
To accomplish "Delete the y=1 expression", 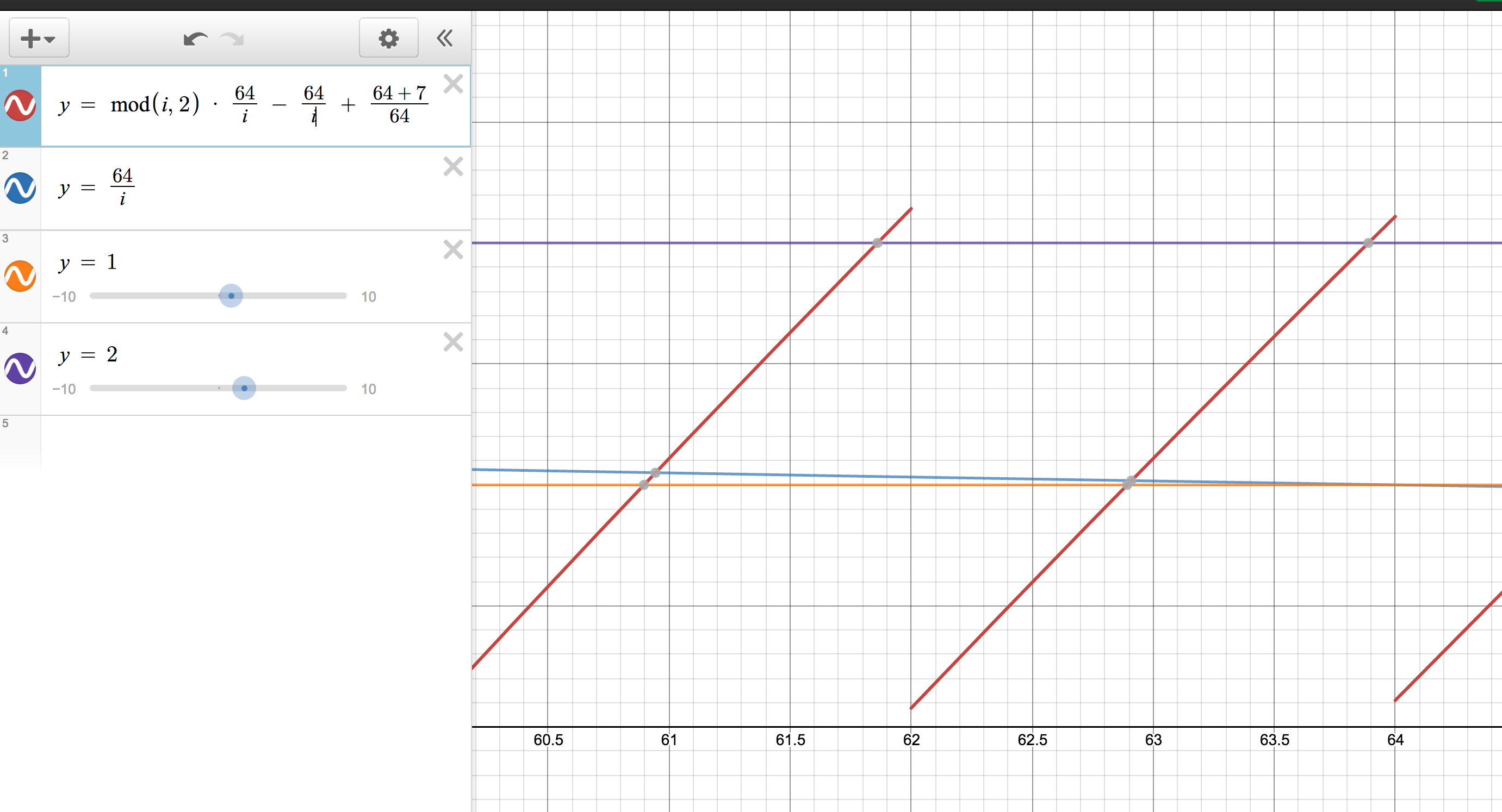I will pos(453,249).
